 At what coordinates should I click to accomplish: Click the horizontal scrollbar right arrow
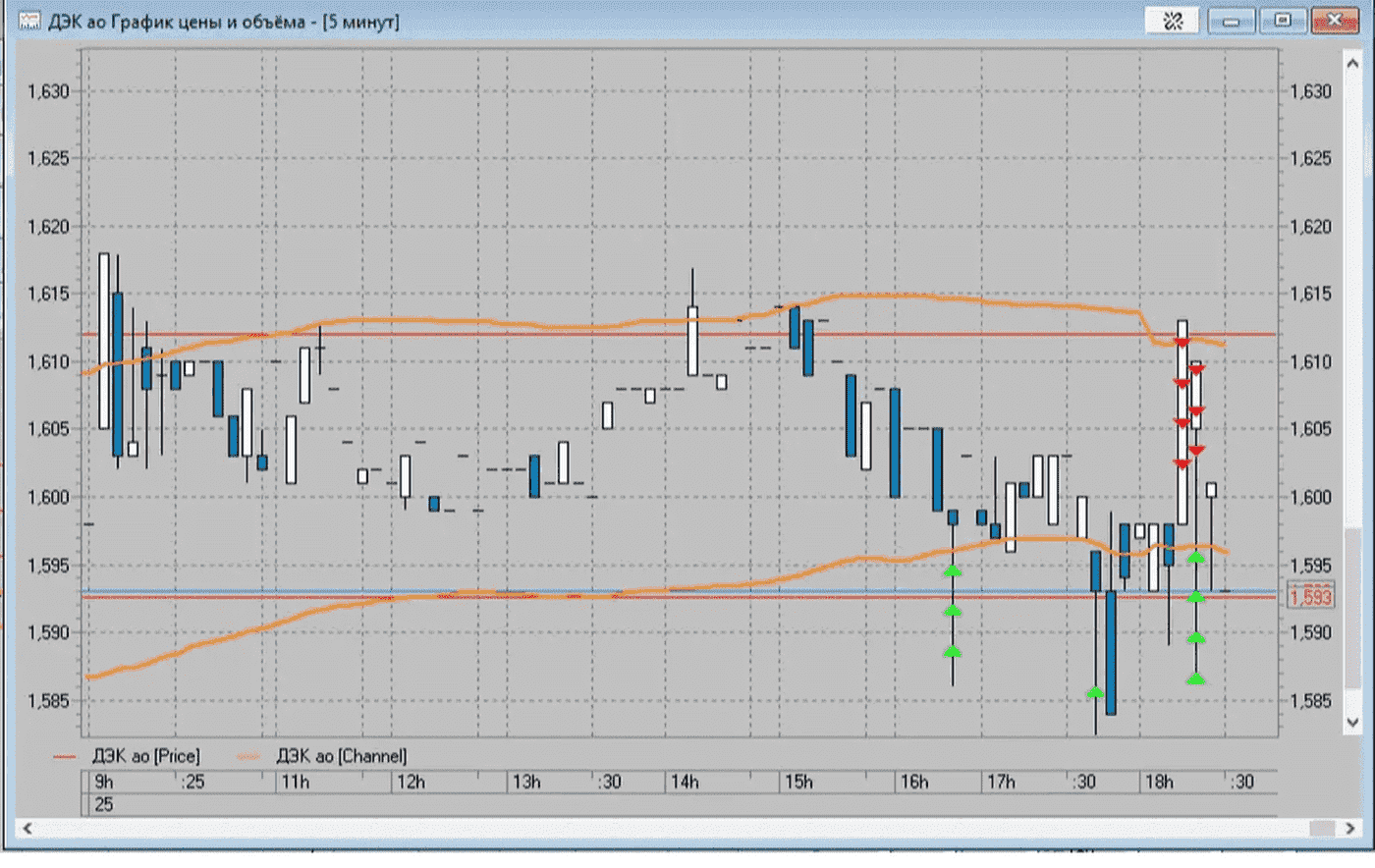click(1349, 829)
